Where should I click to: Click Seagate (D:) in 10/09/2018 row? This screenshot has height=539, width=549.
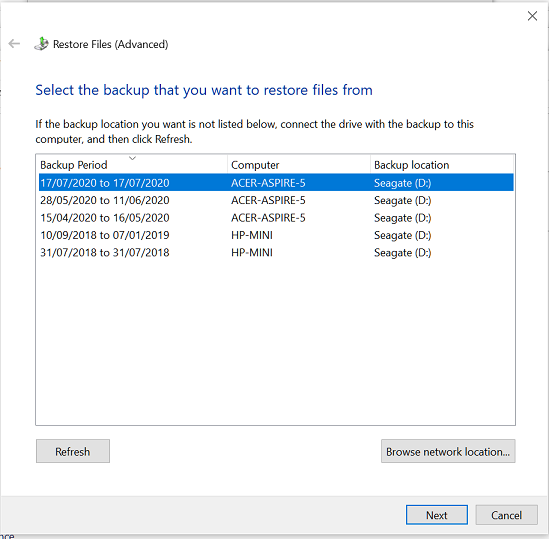pyautogui.click(x=403, y=235)
